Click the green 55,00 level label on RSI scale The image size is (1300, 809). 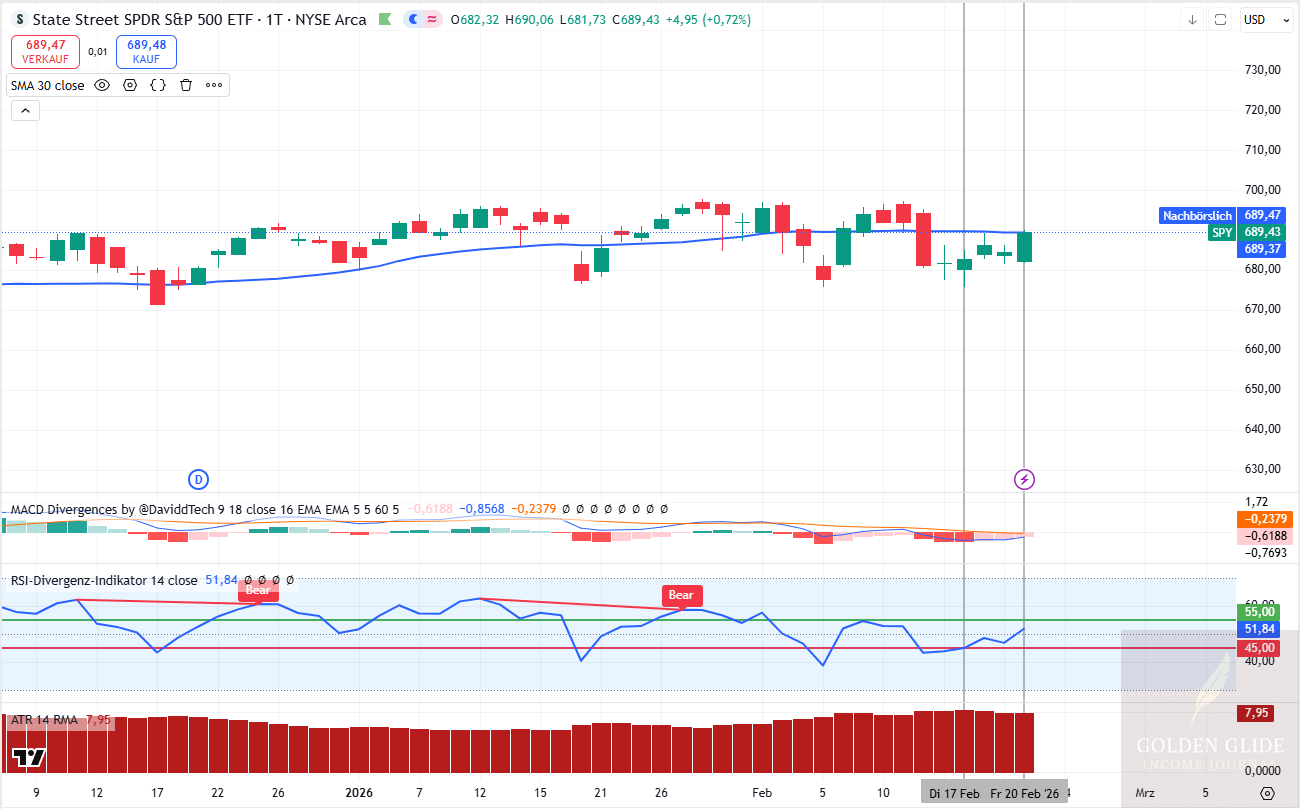[1258, 611]
